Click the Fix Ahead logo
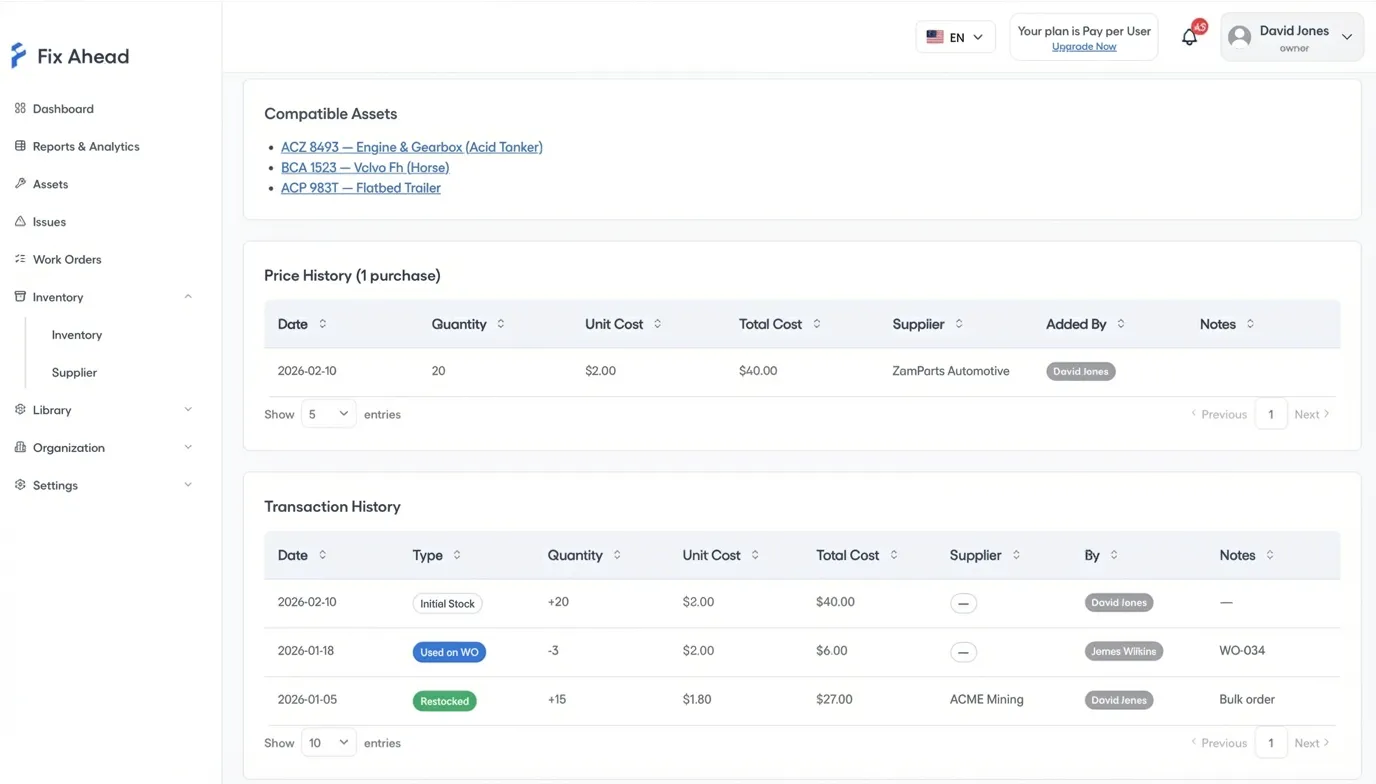The height and width of the screenshot is (784, 1376). tap(70, 55)
